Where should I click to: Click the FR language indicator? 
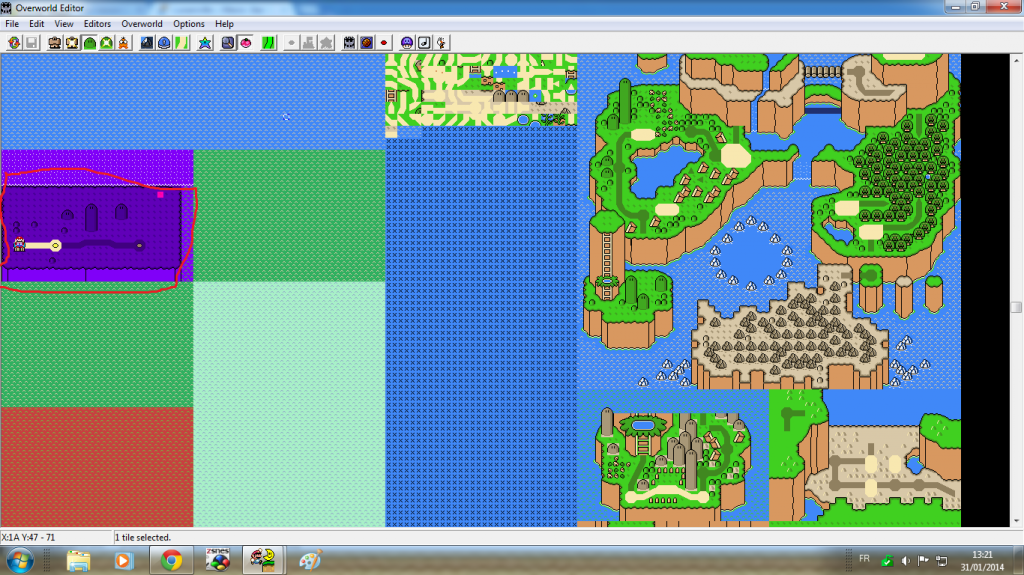(865, 559)
